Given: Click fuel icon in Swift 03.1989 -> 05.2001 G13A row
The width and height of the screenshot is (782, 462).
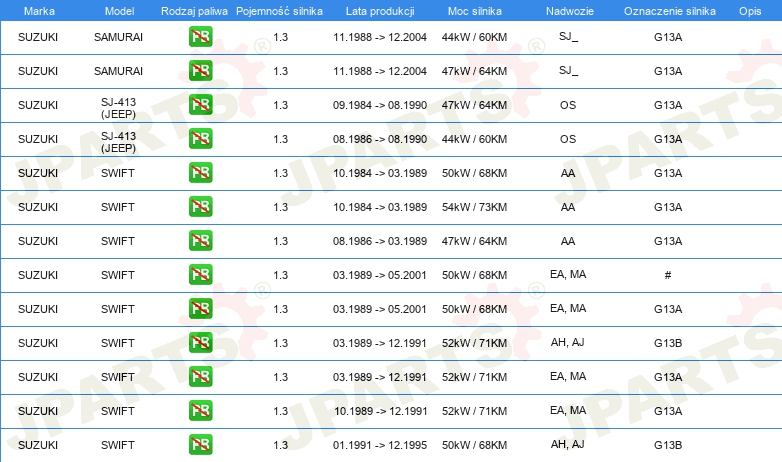Looking at the screenshot, I should point(200,308).
